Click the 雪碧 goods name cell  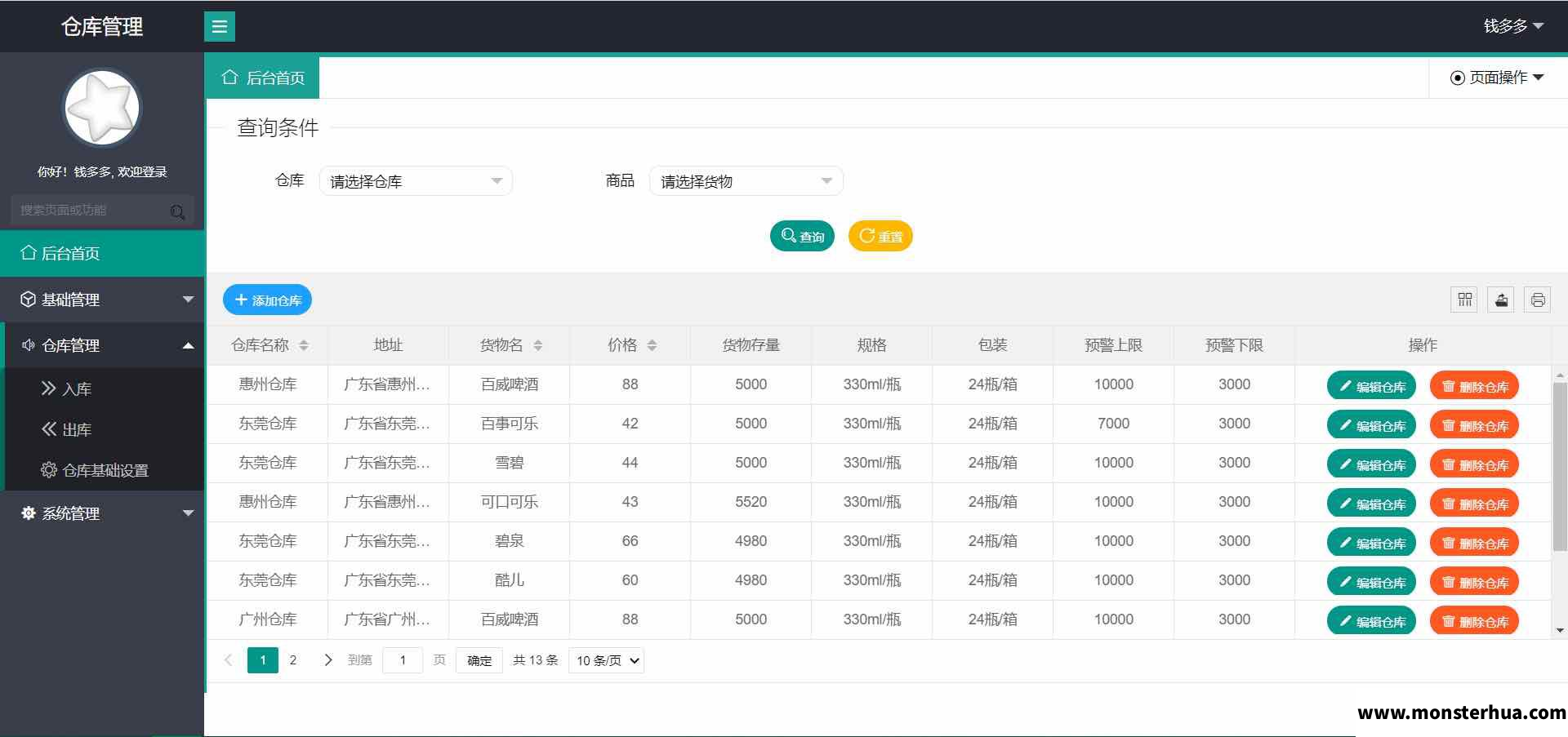(x=509, y=463)
